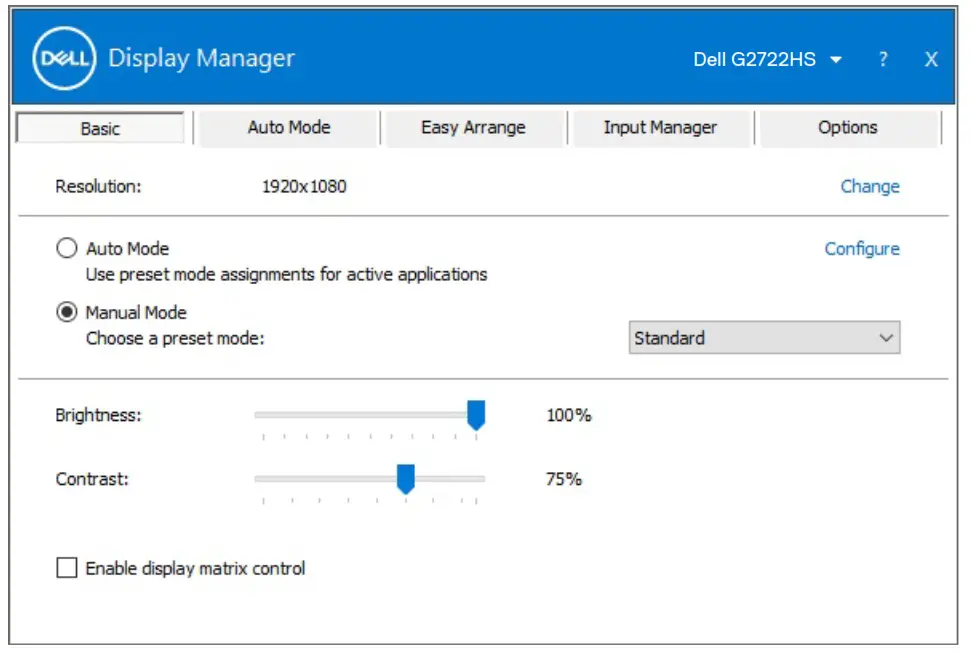Click the Configure link for Auto Mode
Screen dimensions: 971x652
861,248
